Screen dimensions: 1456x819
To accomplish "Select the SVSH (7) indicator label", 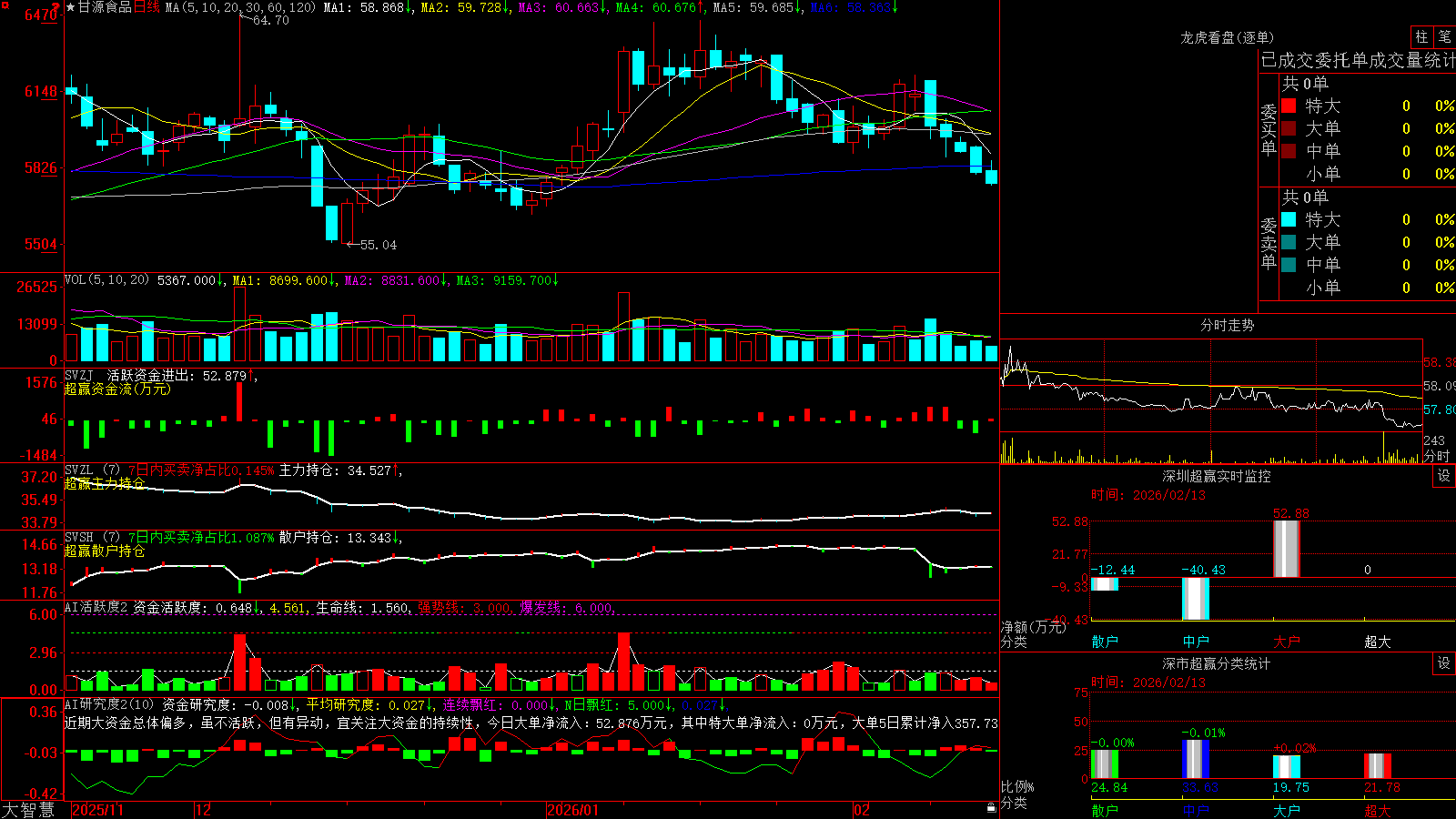I will (92, 538).
